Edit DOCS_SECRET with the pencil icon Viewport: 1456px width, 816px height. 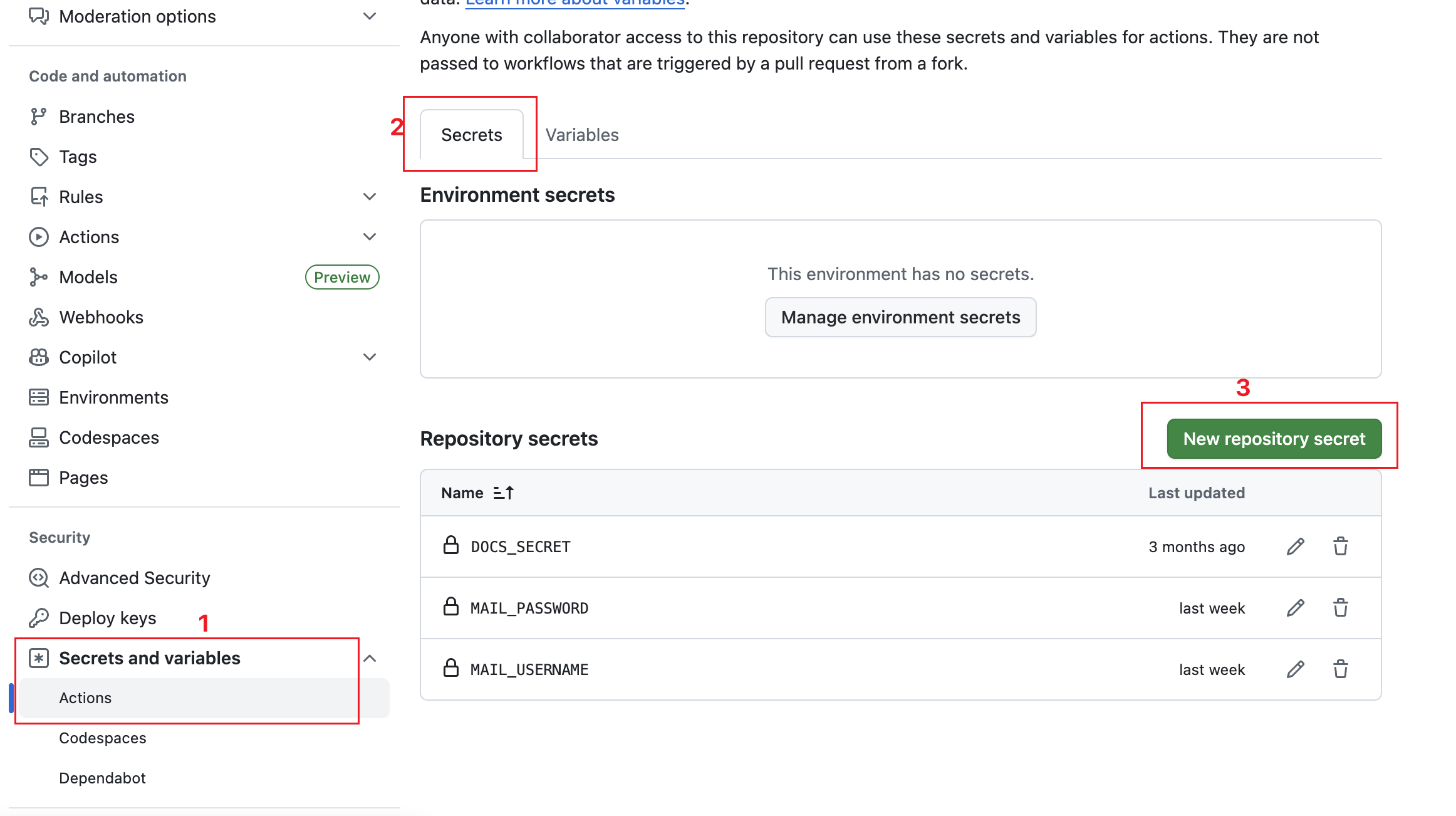pos(1294,546)
